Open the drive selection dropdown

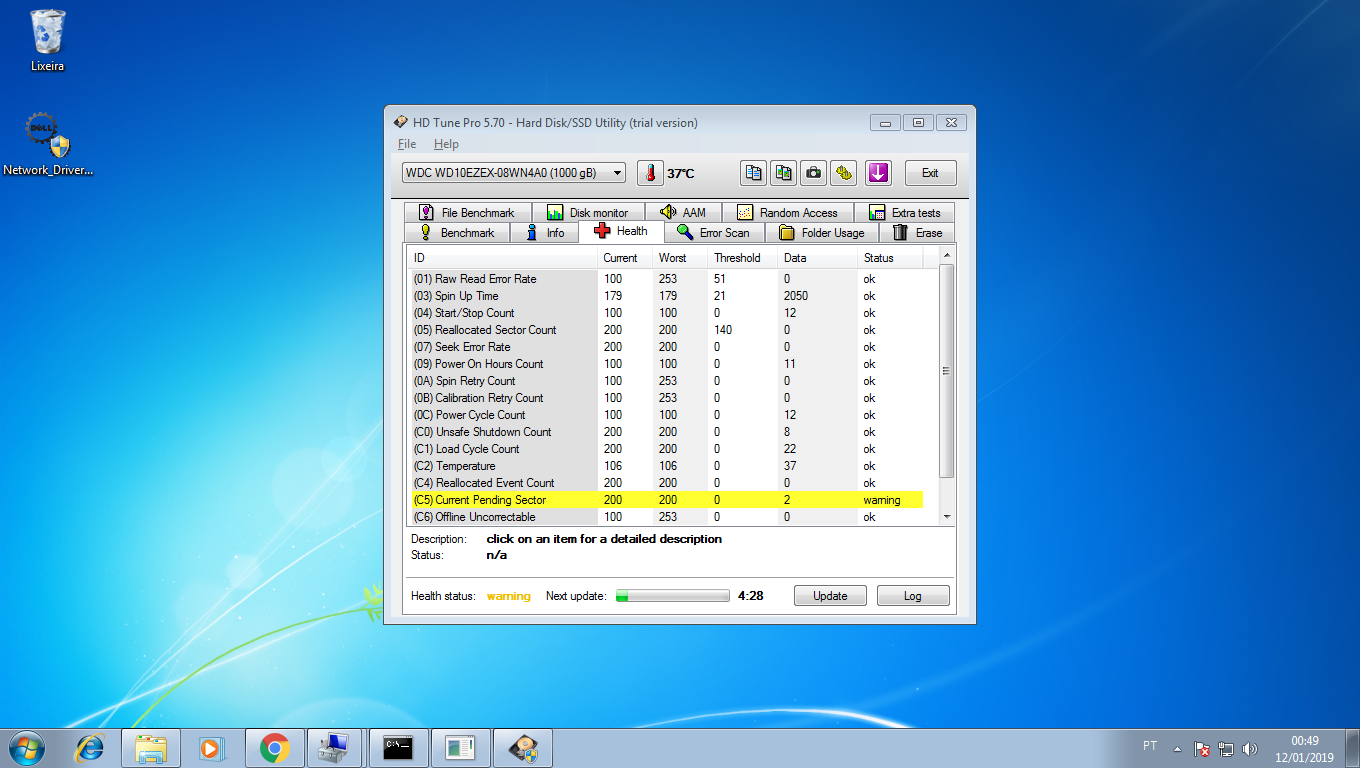click(514, 173)
